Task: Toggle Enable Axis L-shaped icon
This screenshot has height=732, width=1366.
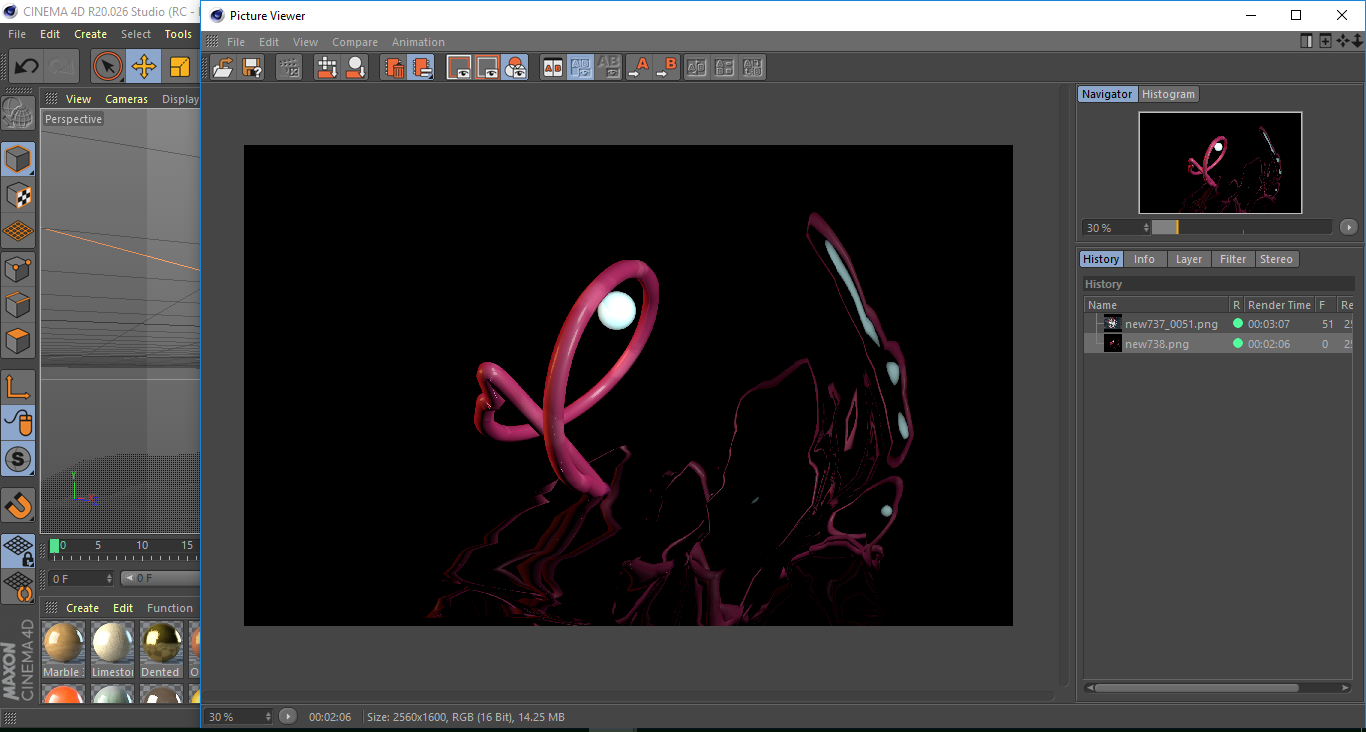Action: (x=18, y=387)
